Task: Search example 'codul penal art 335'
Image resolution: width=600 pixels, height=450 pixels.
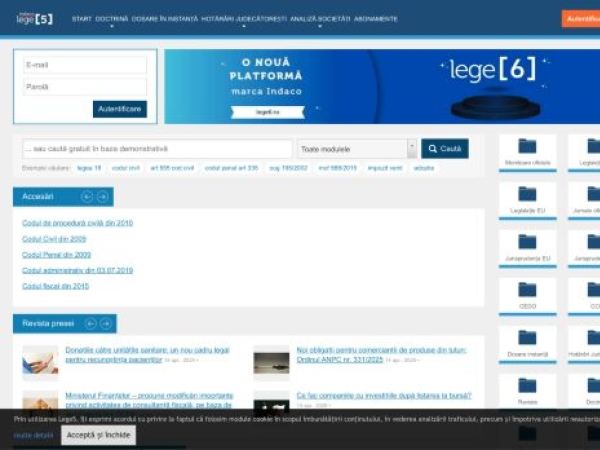Action: [232, 168]
